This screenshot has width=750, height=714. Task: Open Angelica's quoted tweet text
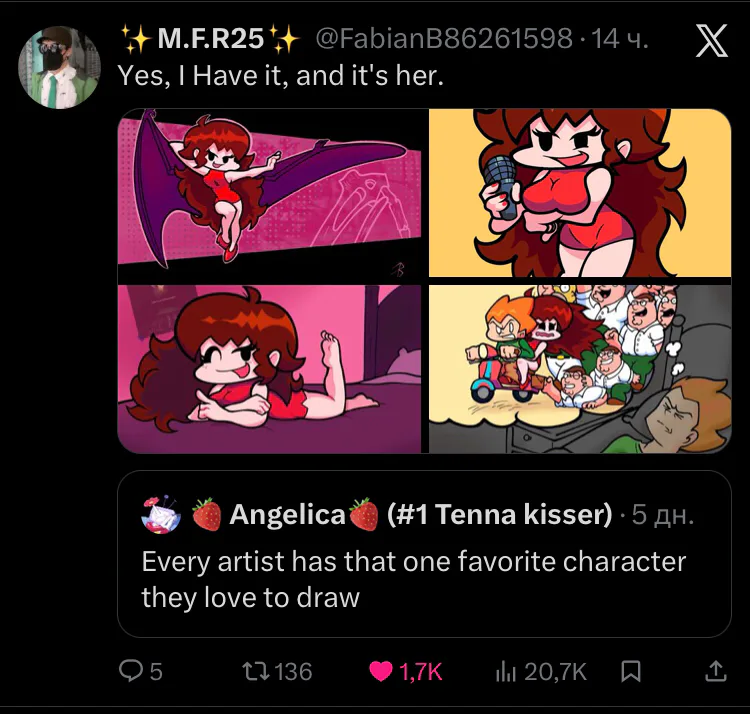click(415, 580)
